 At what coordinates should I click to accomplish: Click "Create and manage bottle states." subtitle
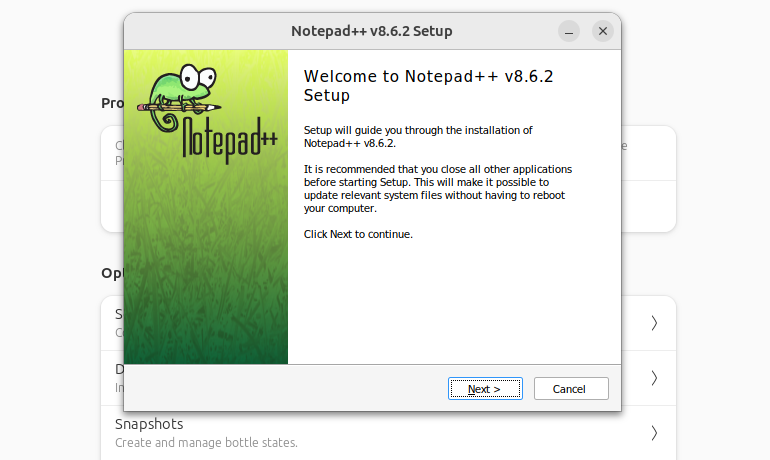pyautogui.click(x=206, y=442)
